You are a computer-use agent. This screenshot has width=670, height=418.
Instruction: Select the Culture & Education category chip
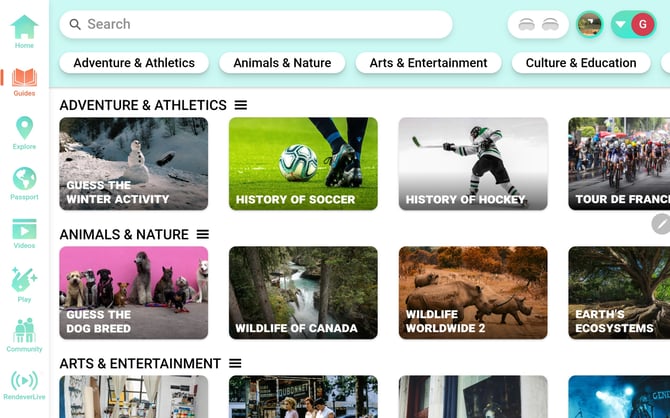(x=581, y=63)
